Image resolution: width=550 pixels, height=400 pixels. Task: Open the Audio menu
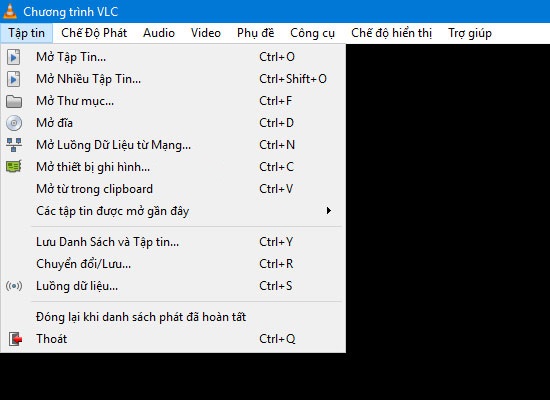[x=159, y=33]
